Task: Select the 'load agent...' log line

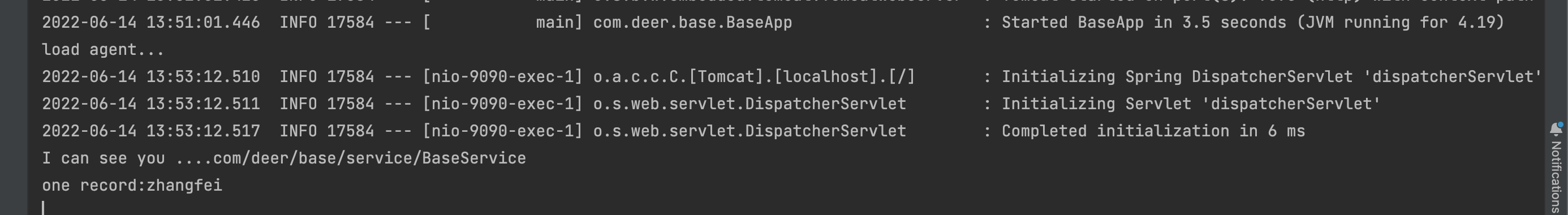Action: [x=103, y=50]
